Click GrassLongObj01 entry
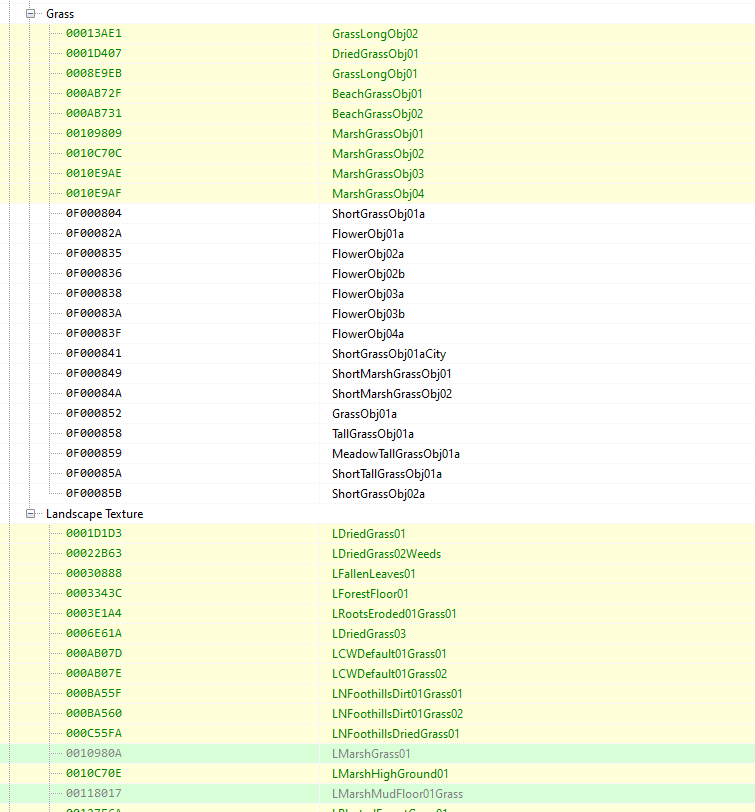755x812 pixels. click(374, 74)
